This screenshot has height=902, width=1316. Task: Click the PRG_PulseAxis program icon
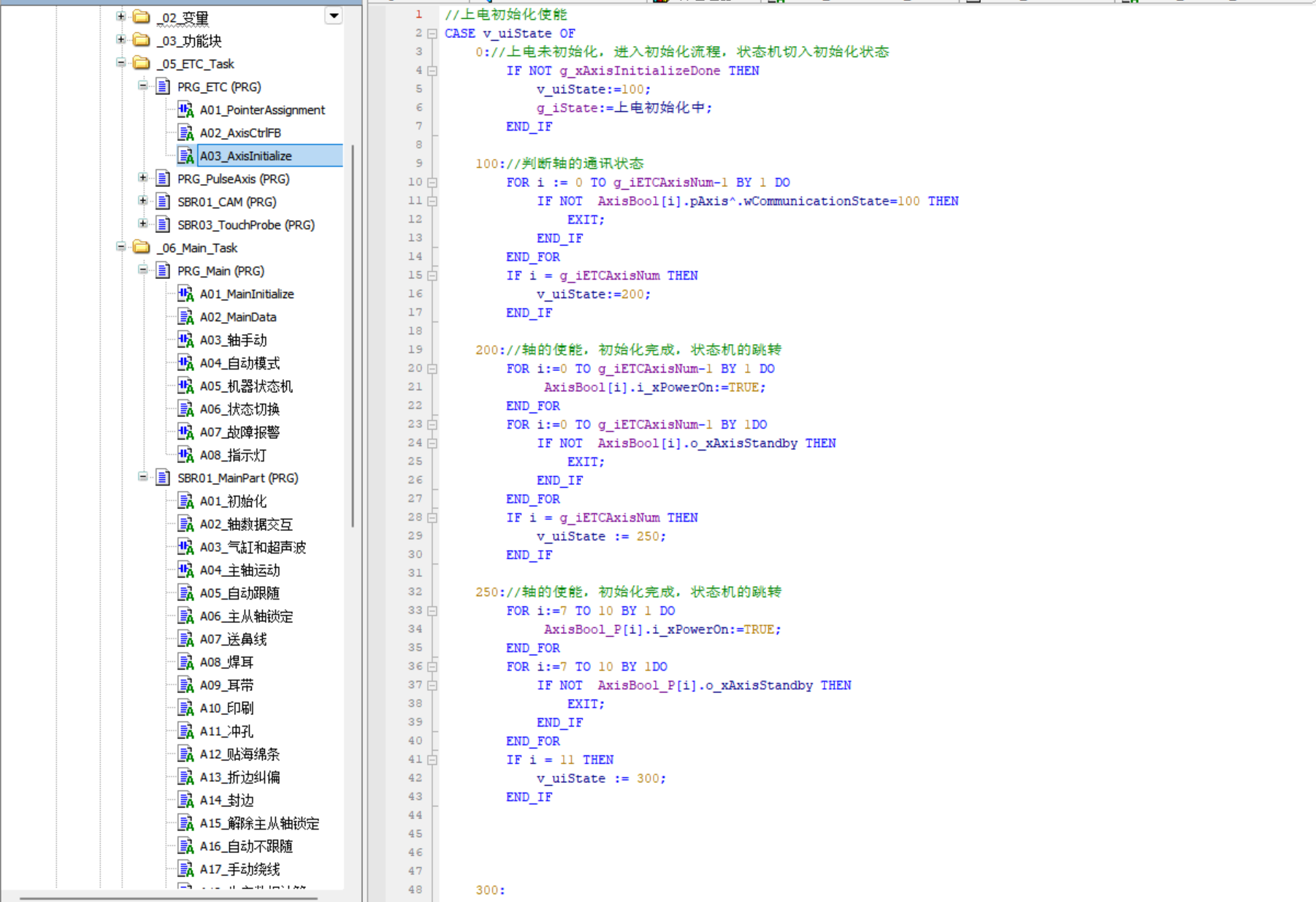point(164,179)
